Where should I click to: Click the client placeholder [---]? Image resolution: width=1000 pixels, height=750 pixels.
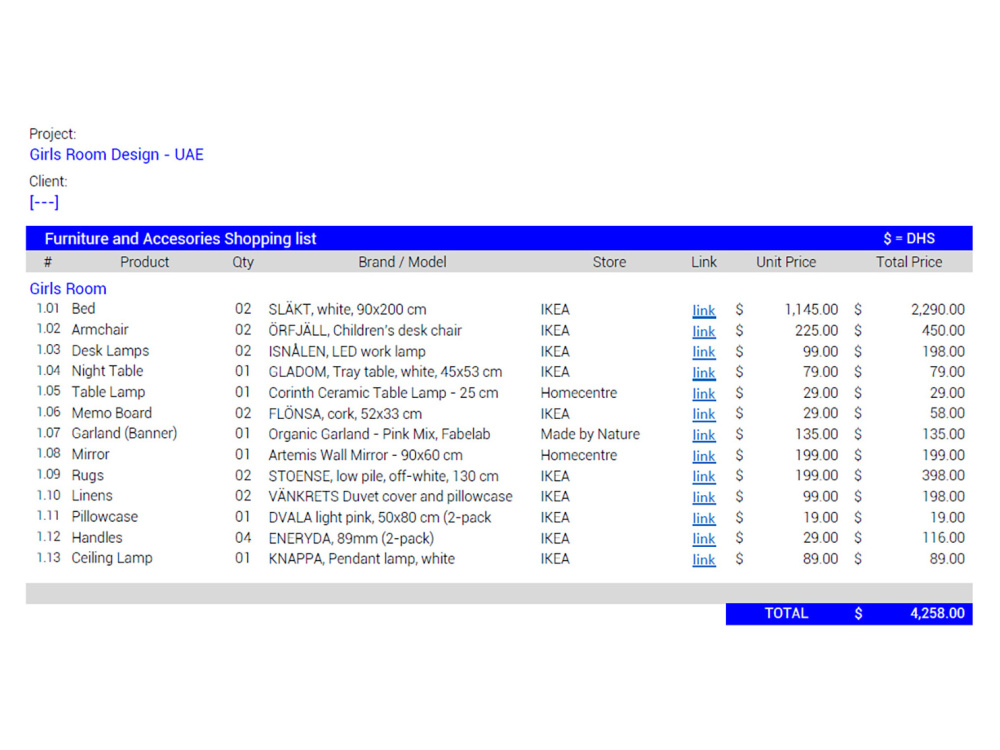tap(44, 202)
